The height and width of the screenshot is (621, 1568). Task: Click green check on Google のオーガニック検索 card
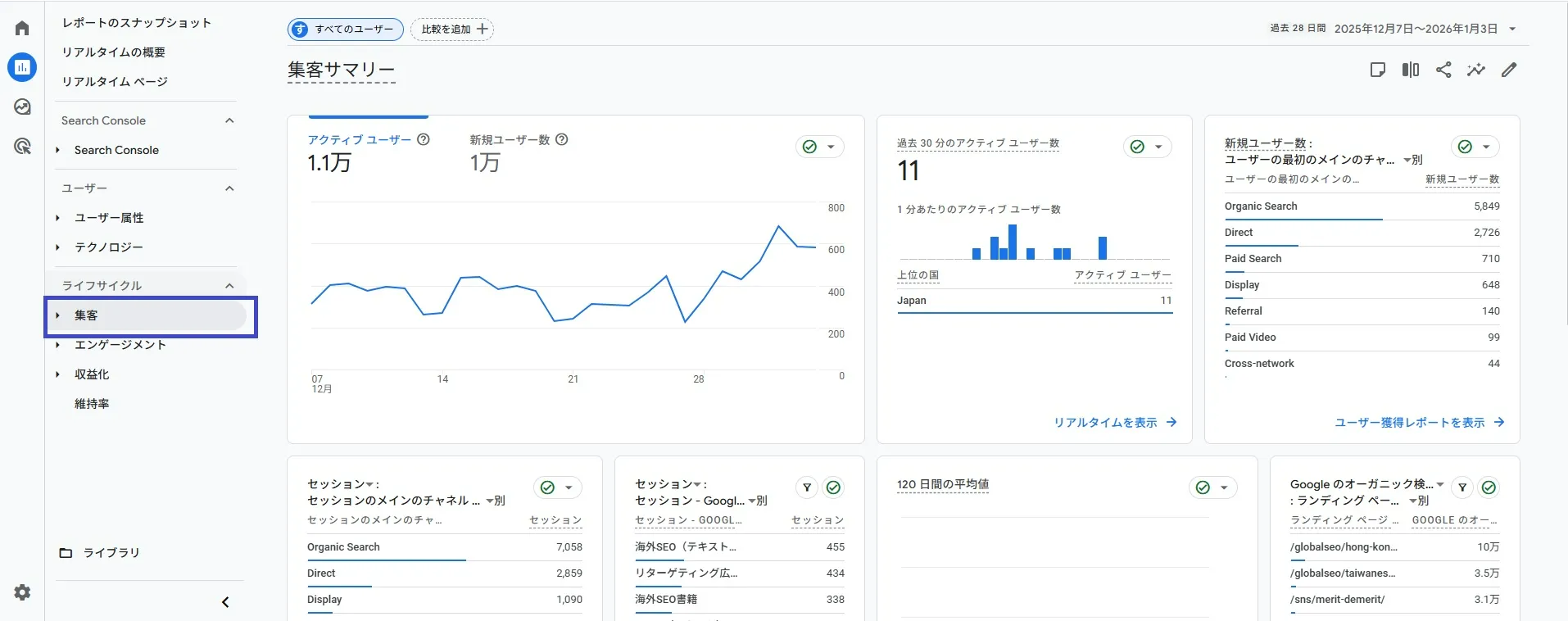click(1489, 487)
